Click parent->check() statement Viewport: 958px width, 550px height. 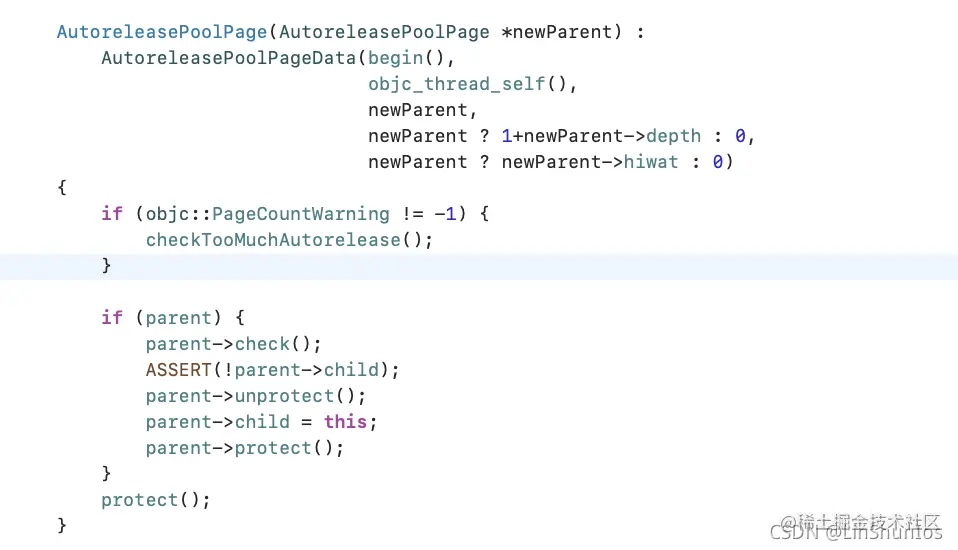click(x=233, y=344)
